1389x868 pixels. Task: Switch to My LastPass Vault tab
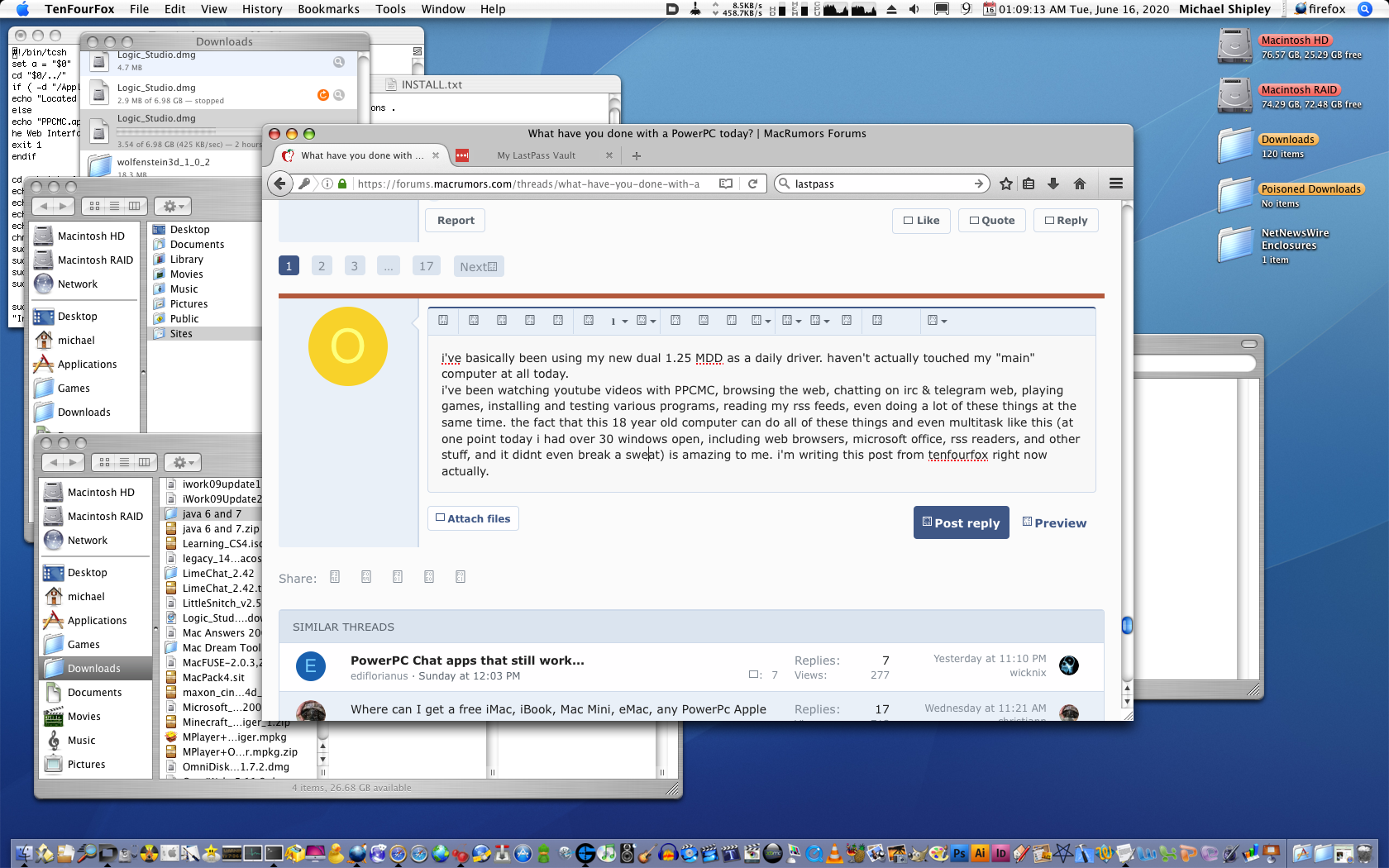pyautogui.click(x=536, y=155)
